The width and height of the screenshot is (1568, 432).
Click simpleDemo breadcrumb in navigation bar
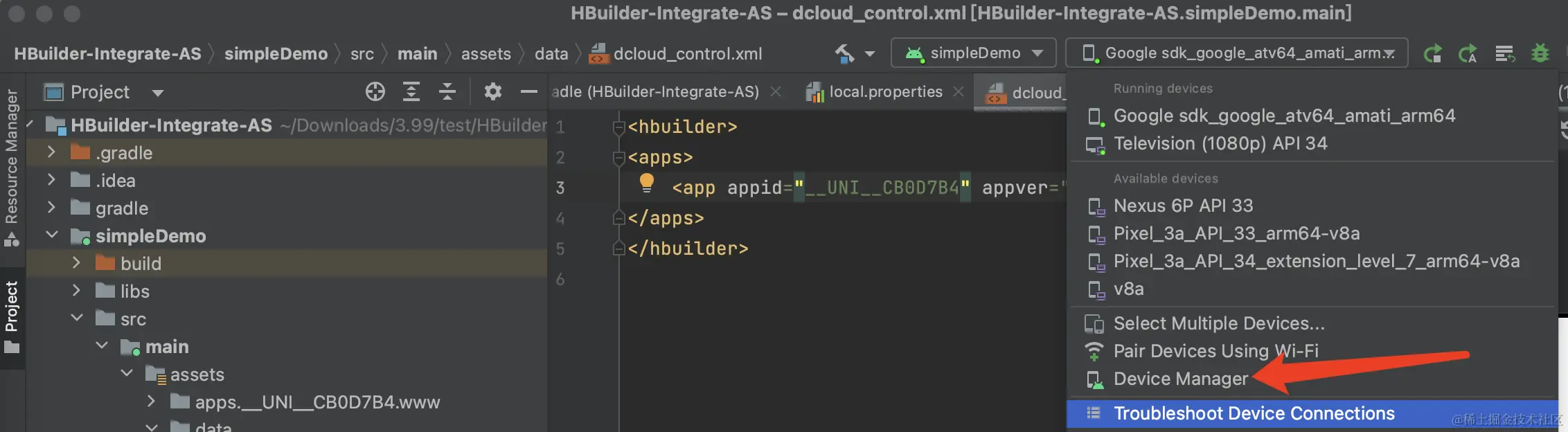click(x=276, y=53)
